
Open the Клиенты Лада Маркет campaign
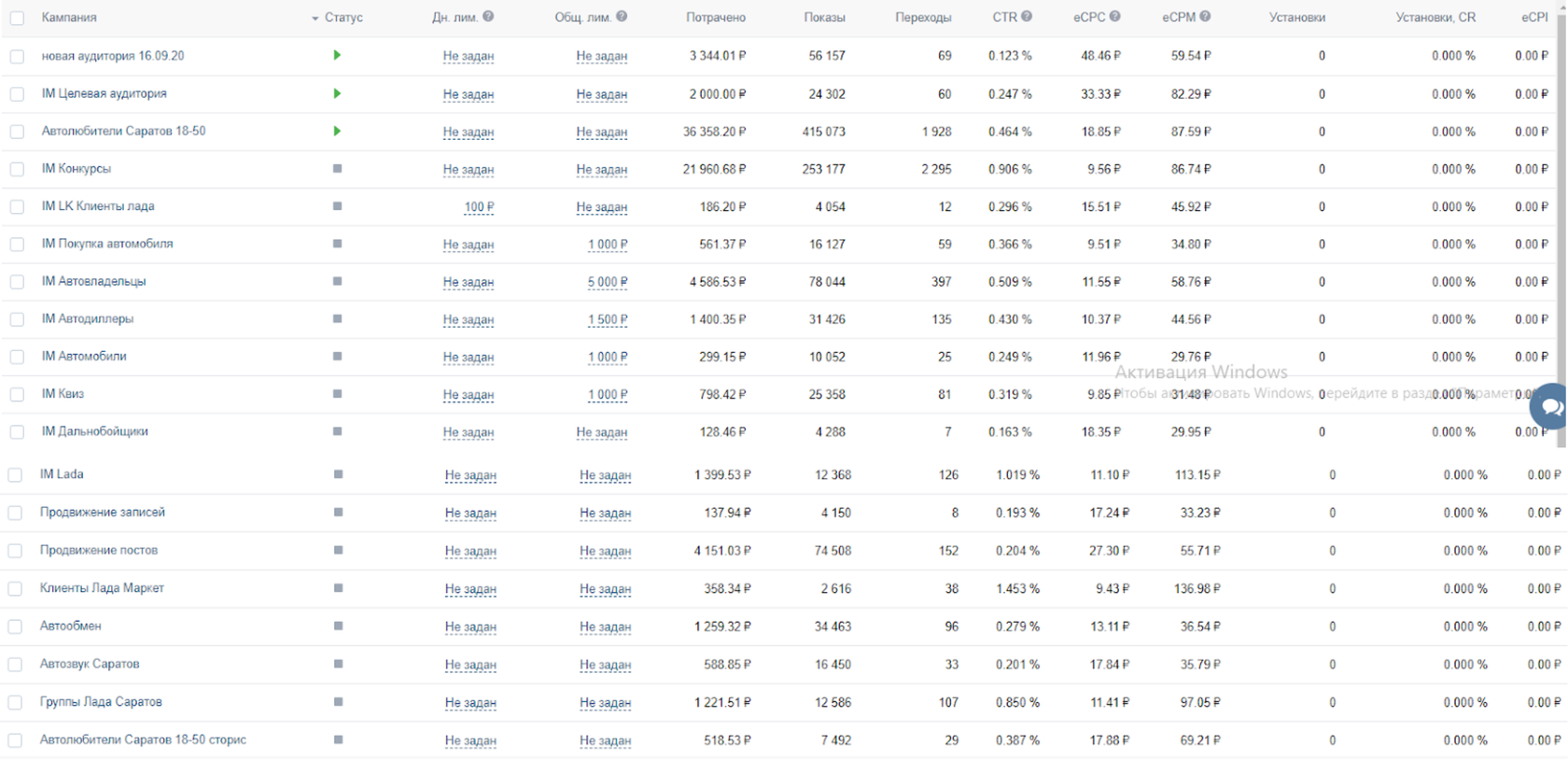coord(102,588)
